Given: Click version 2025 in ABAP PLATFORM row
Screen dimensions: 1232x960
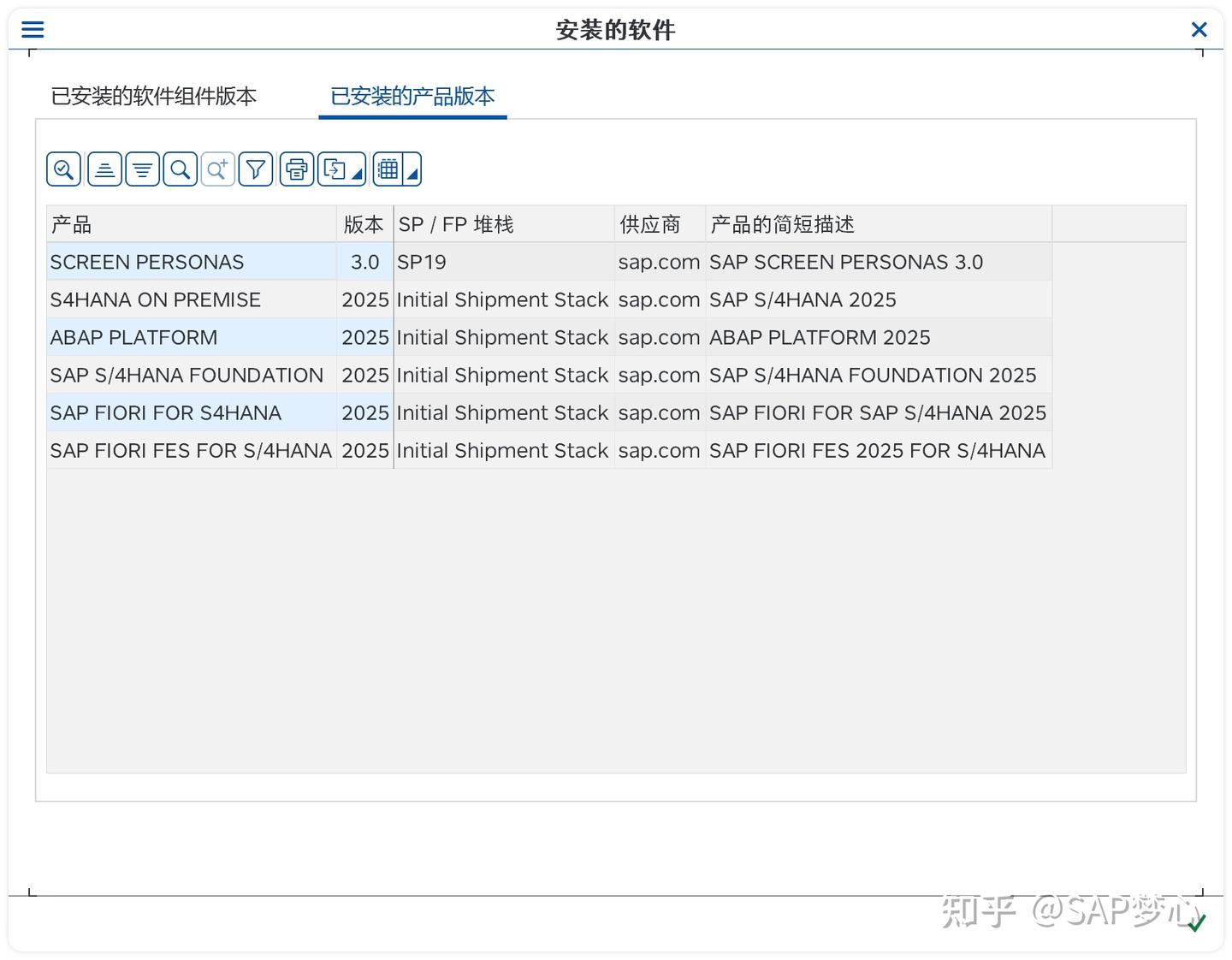Looking at the screenshot, I should (364, 337).
